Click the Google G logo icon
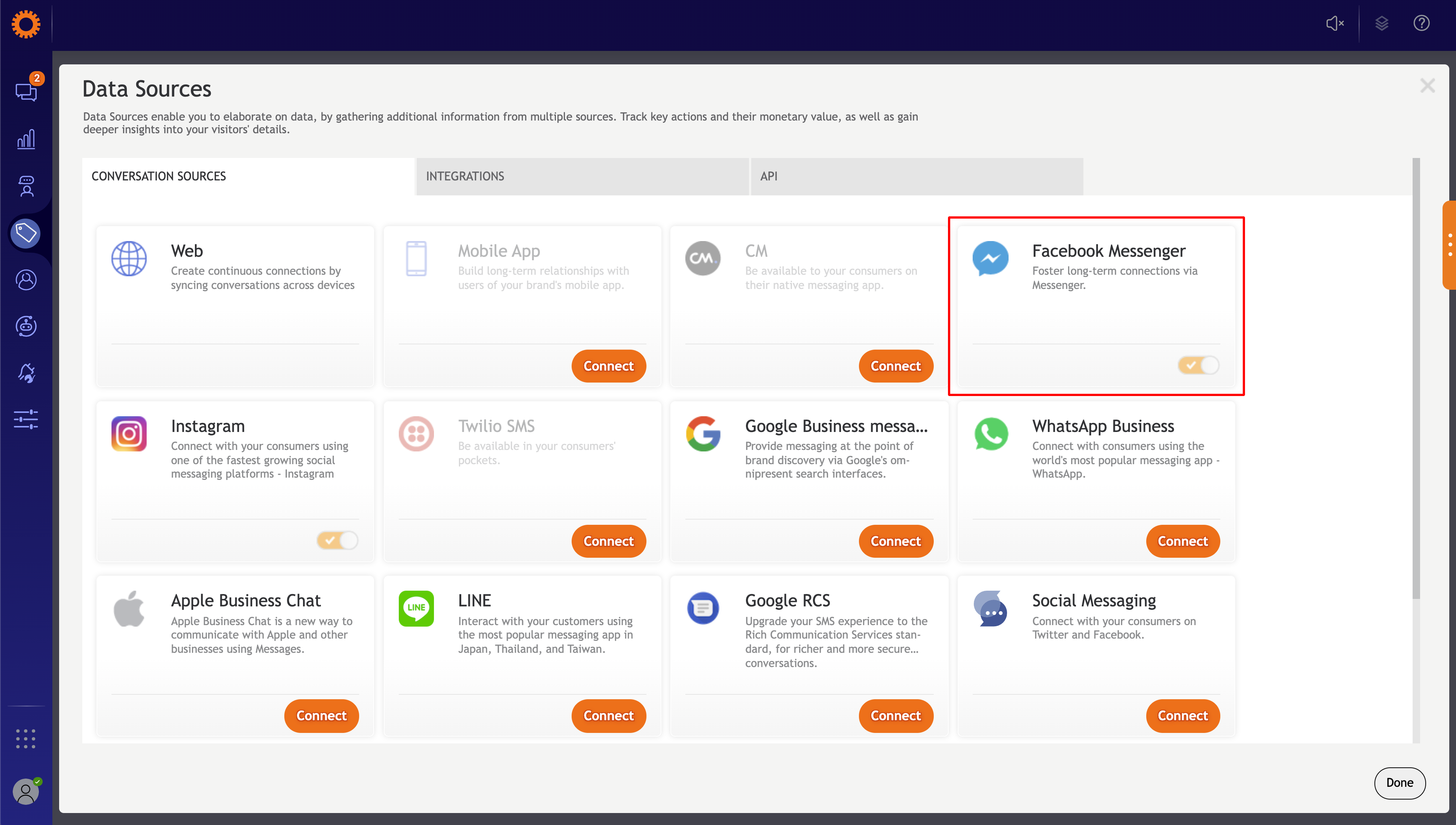 click(x=703, y=433)
